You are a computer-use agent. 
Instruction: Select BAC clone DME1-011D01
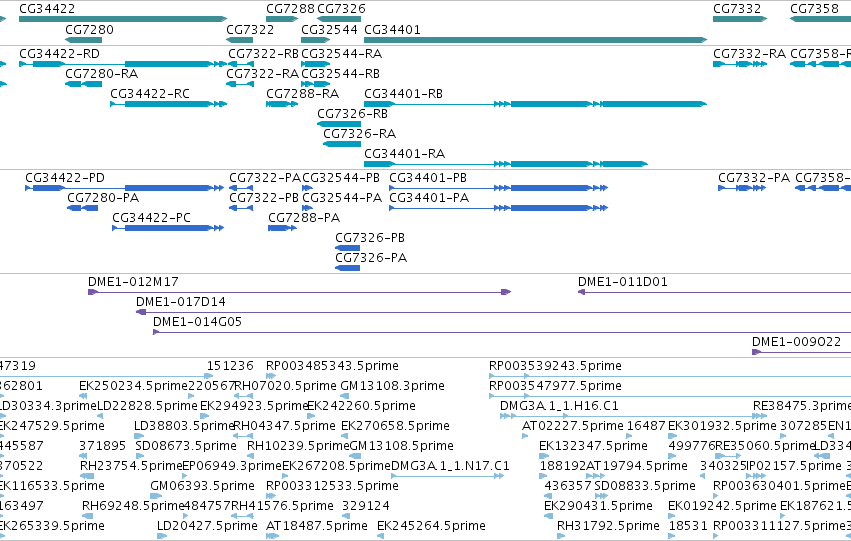tap(714, 292)
